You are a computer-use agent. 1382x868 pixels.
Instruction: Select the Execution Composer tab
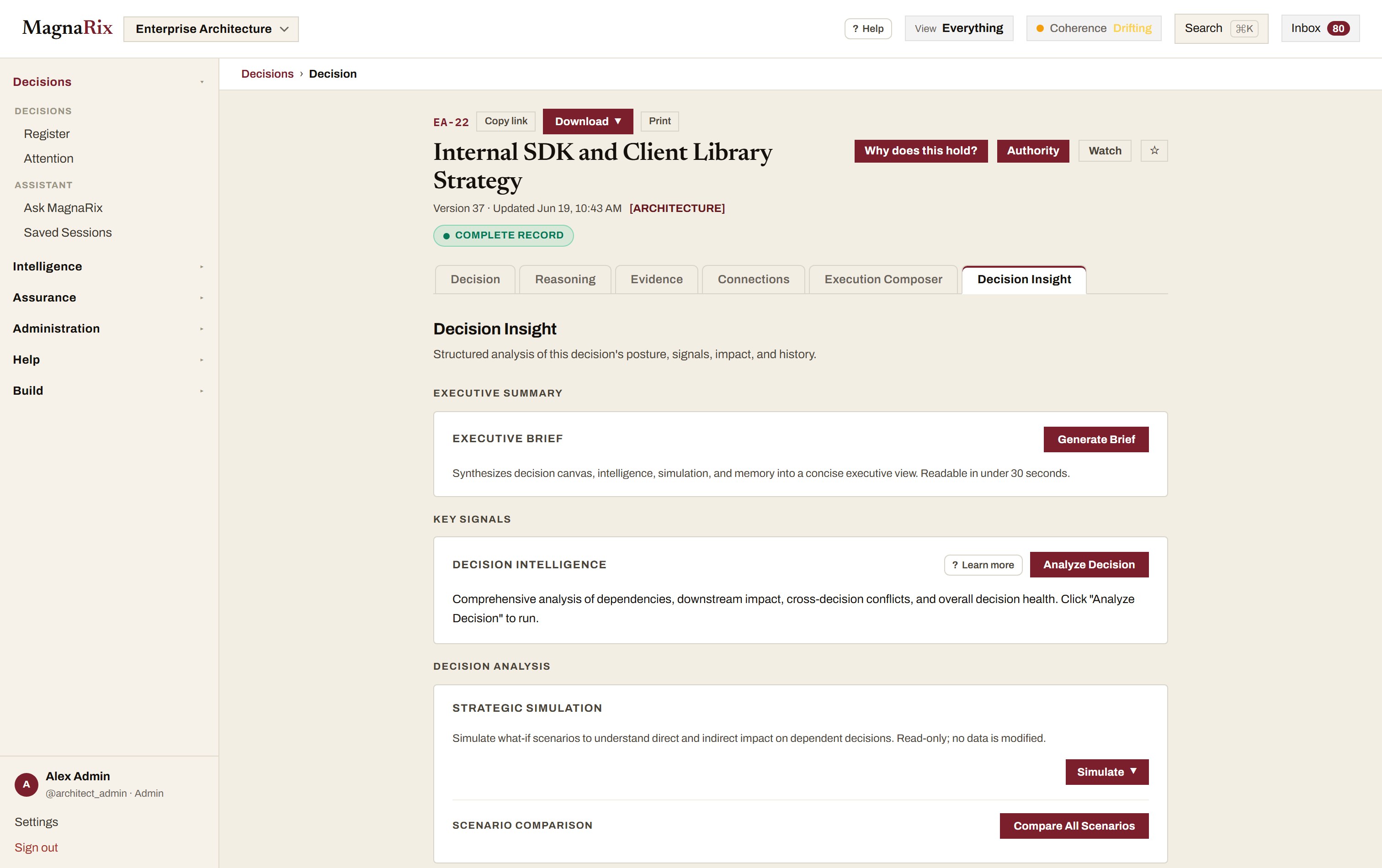pos(882,280)
